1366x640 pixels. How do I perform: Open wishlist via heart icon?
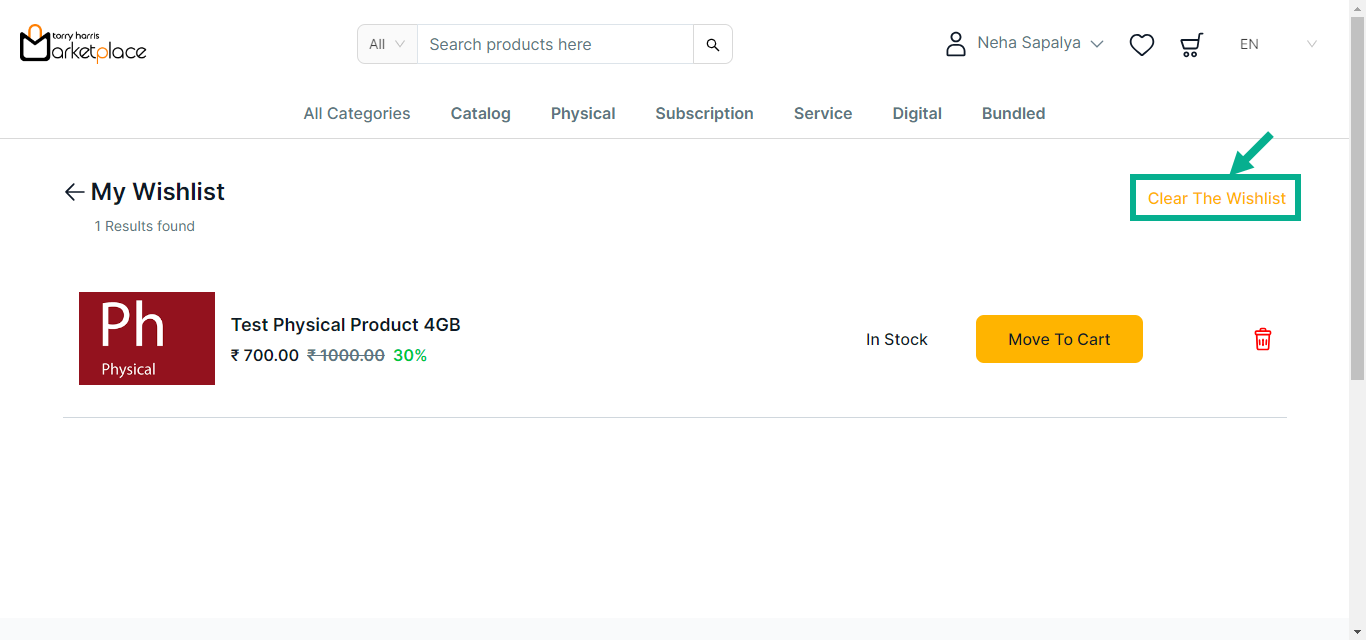click(1141, 44)
